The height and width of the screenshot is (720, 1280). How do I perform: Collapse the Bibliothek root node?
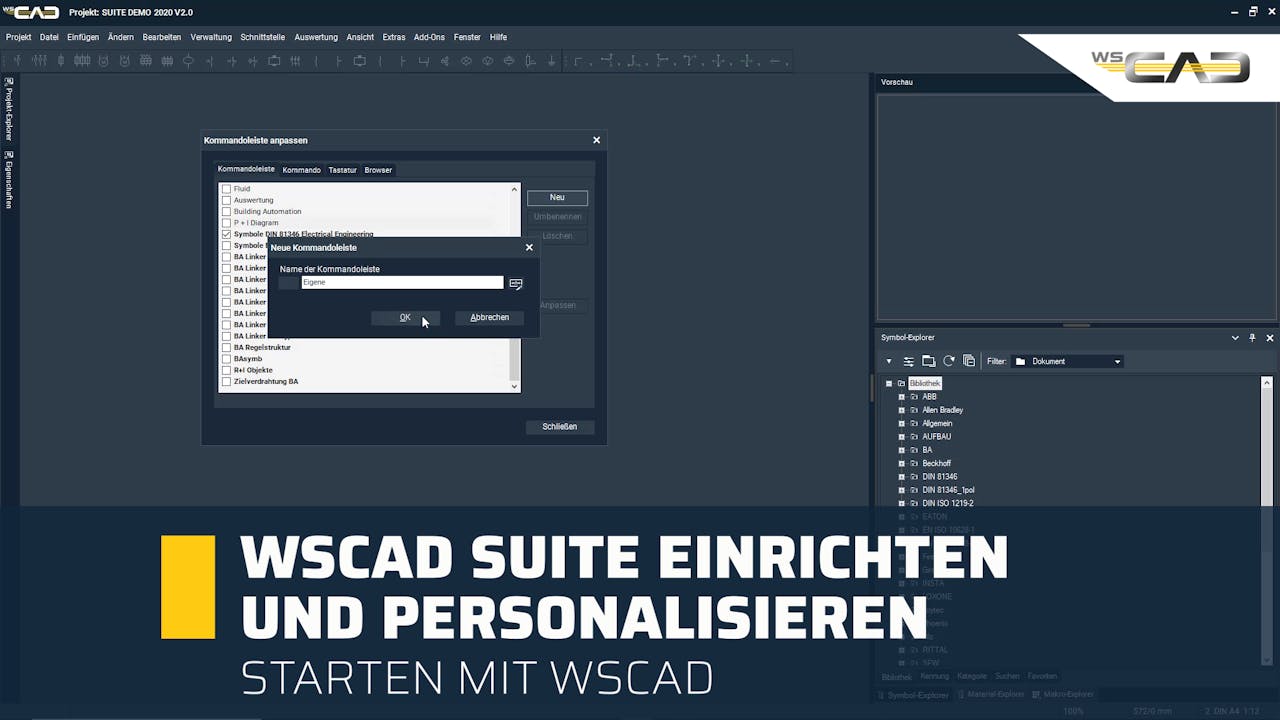point(888,383)
